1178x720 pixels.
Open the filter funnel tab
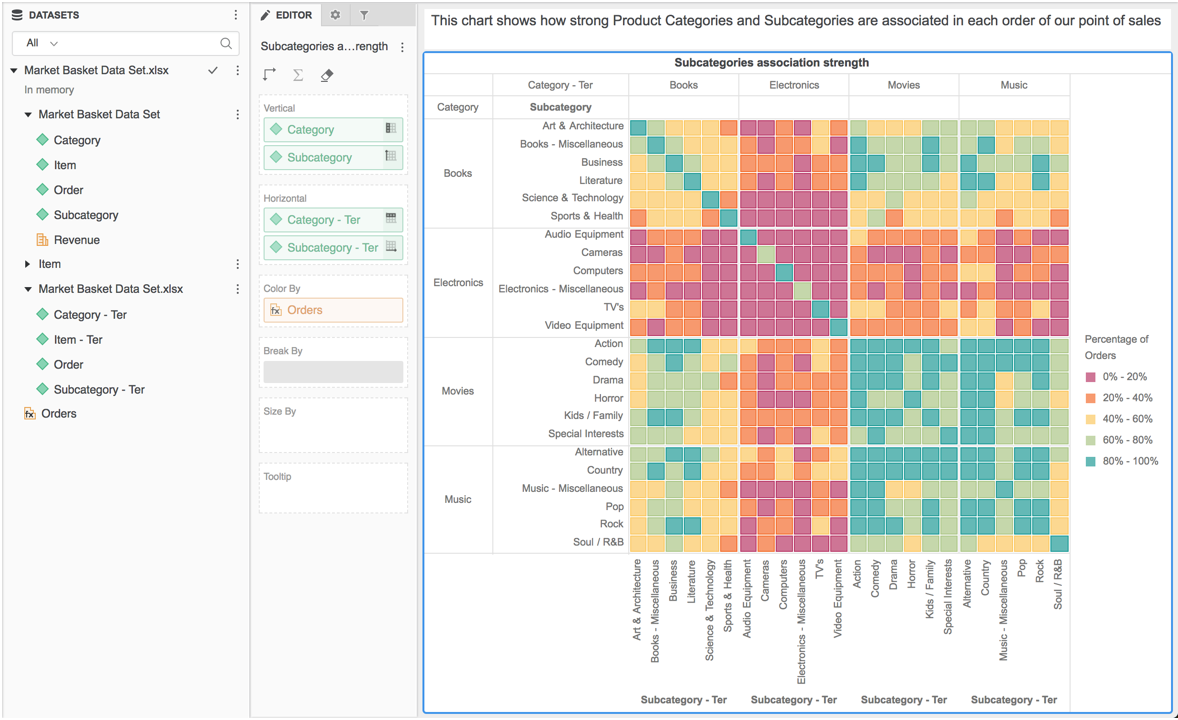click(x=364, y=15)
